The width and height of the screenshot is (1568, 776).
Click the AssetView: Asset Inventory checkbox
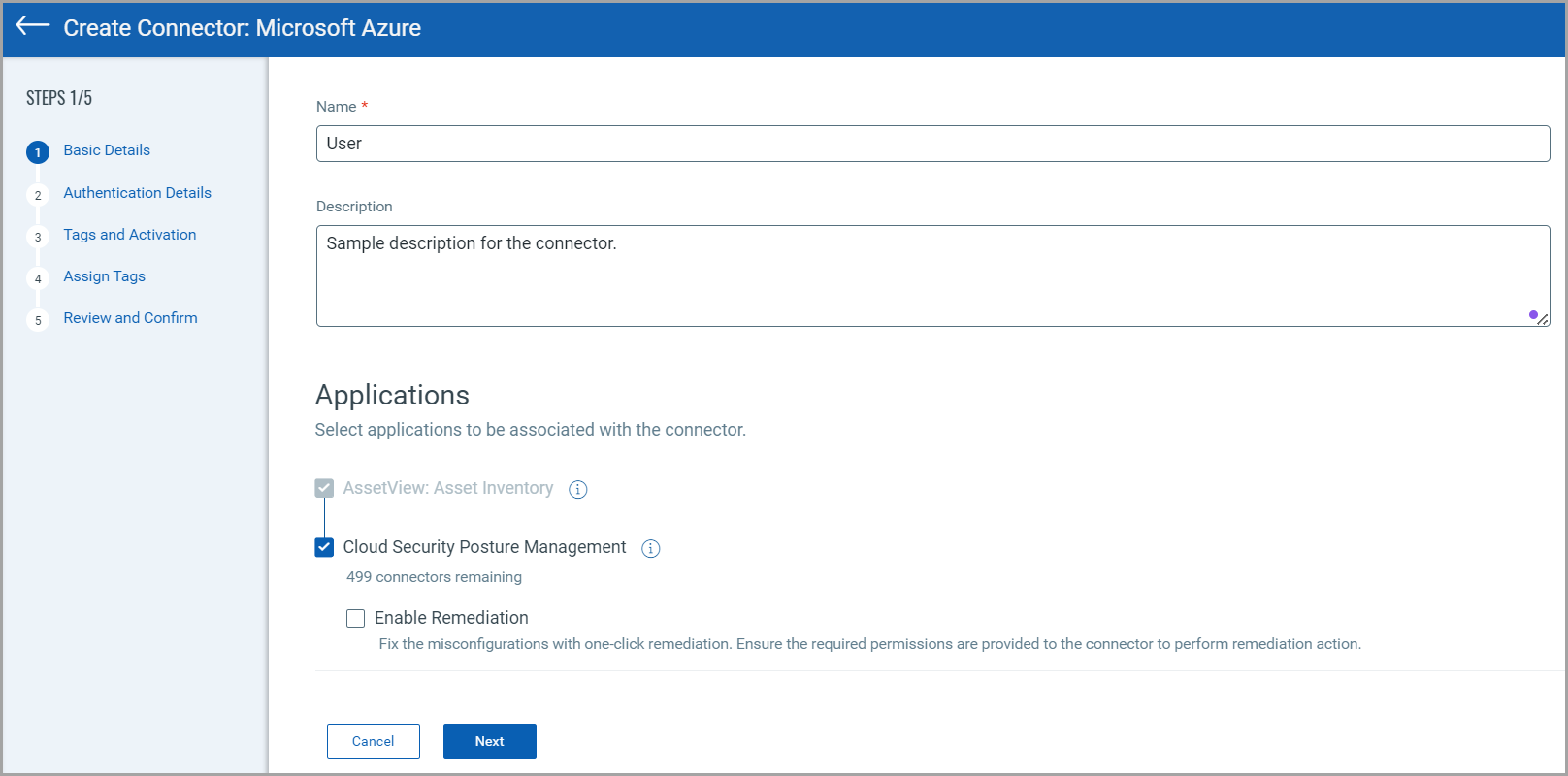coord(324,488)
